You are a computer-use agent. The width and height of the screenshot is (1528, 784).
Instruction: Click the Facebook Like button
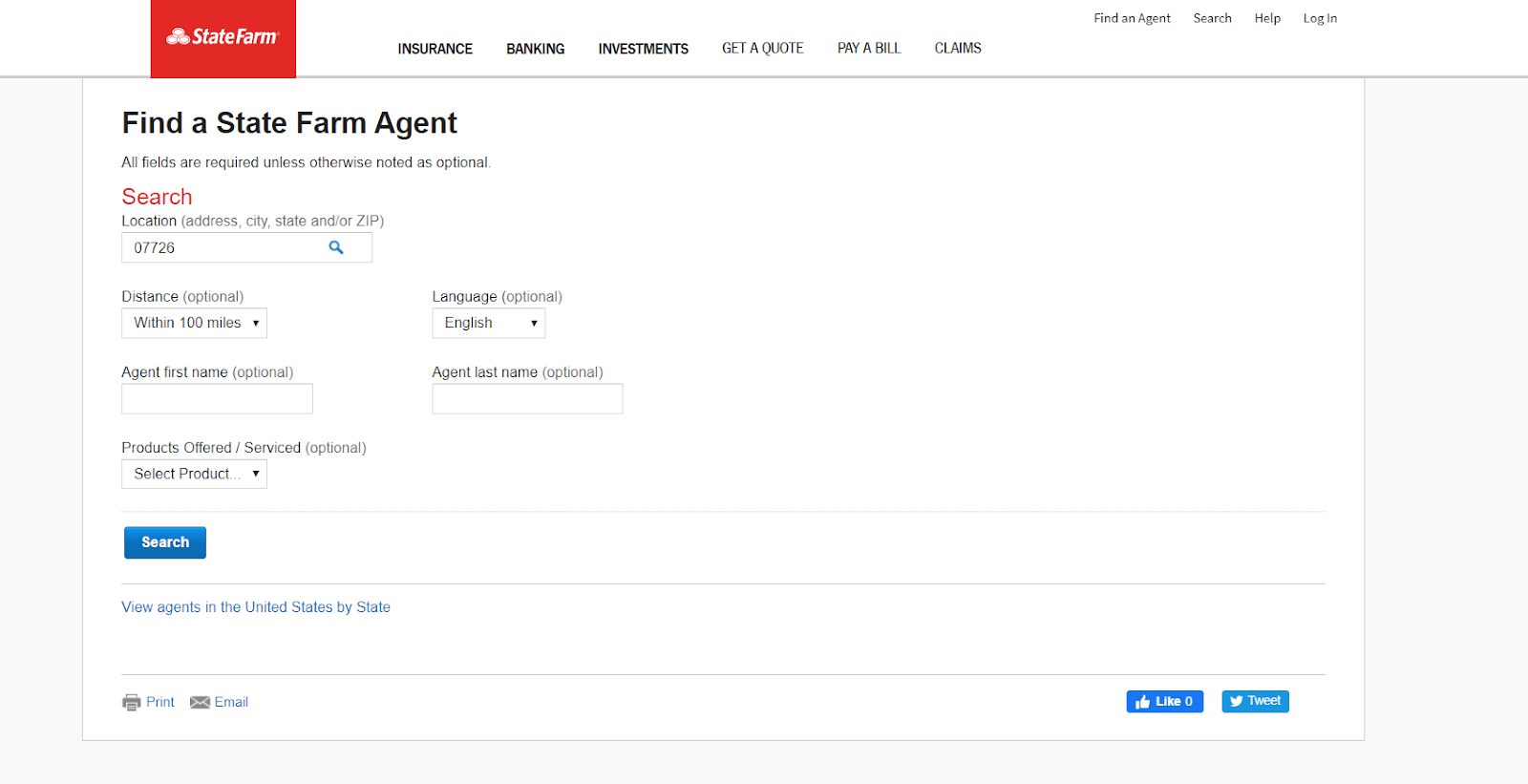(1164, 701)
